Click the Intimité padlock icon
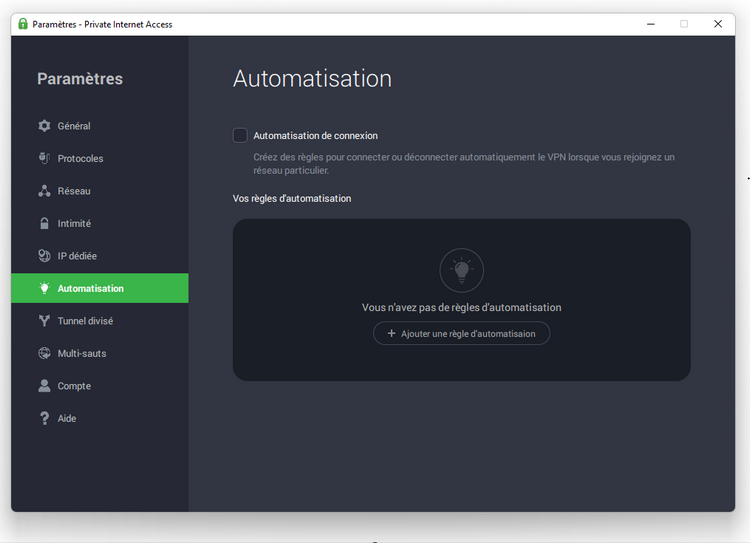Viewport: 750px width, 543px height. pyautogui.click(x=44, y=223)
